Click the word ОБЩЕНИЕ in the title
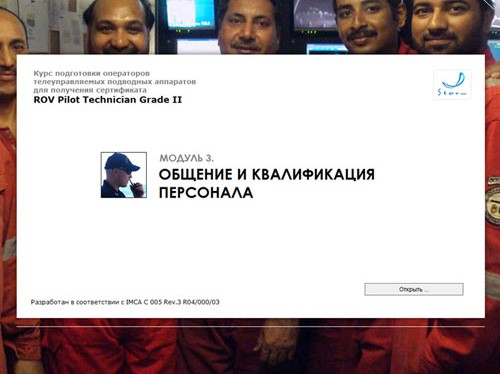The image size is (500, 374). [195, 174]
